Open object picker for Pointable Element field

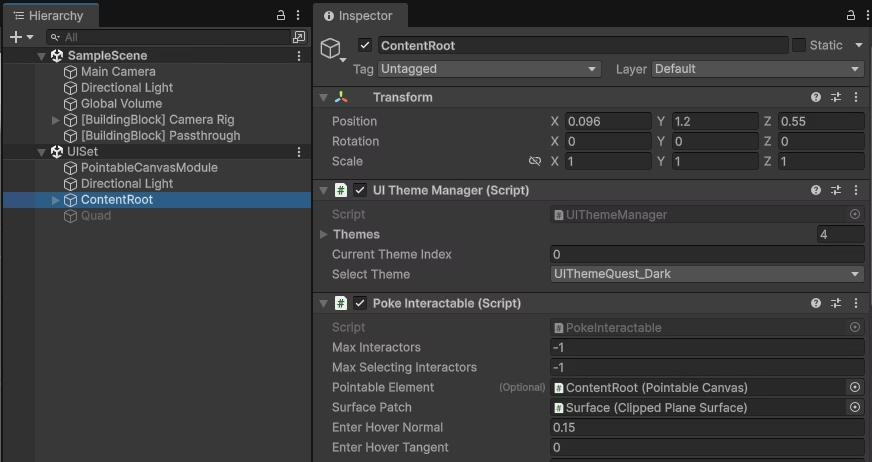855,387
